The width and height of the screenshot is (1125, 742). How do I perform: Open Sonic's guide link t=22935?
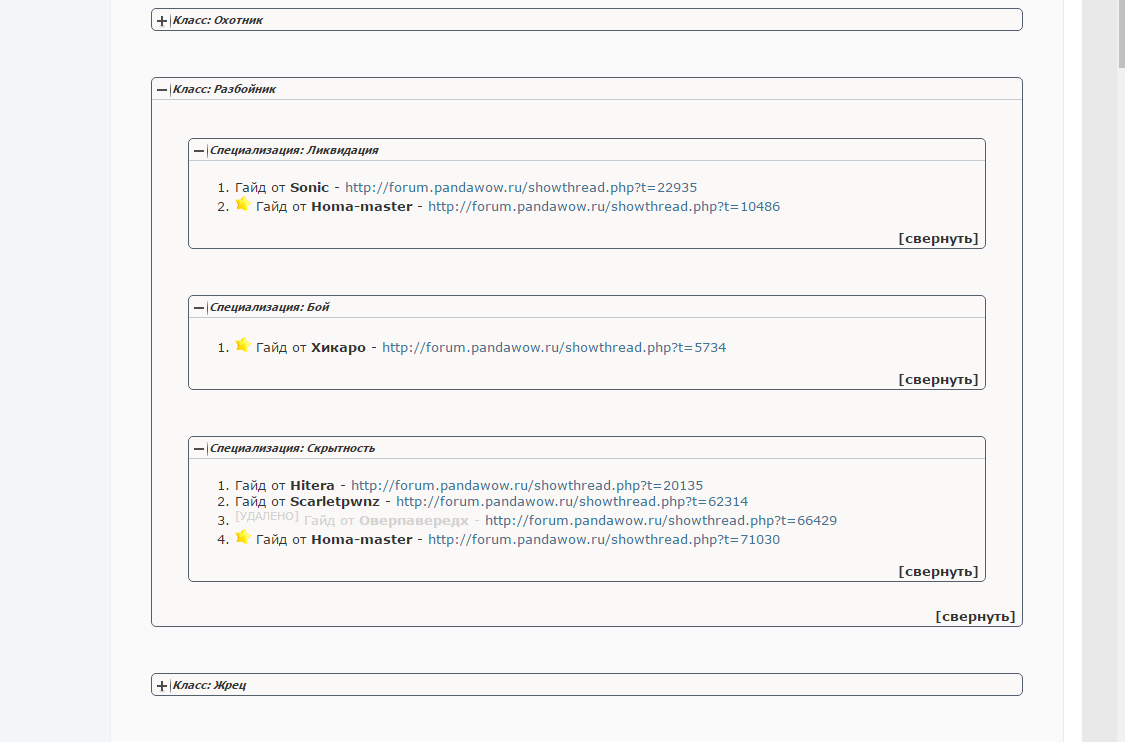coord(520,187)
